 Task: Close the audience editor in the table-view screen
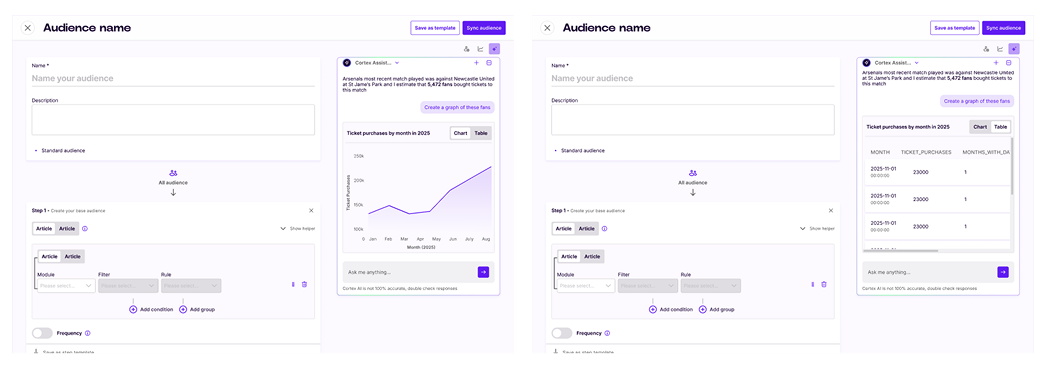click(x=547, y=28)
